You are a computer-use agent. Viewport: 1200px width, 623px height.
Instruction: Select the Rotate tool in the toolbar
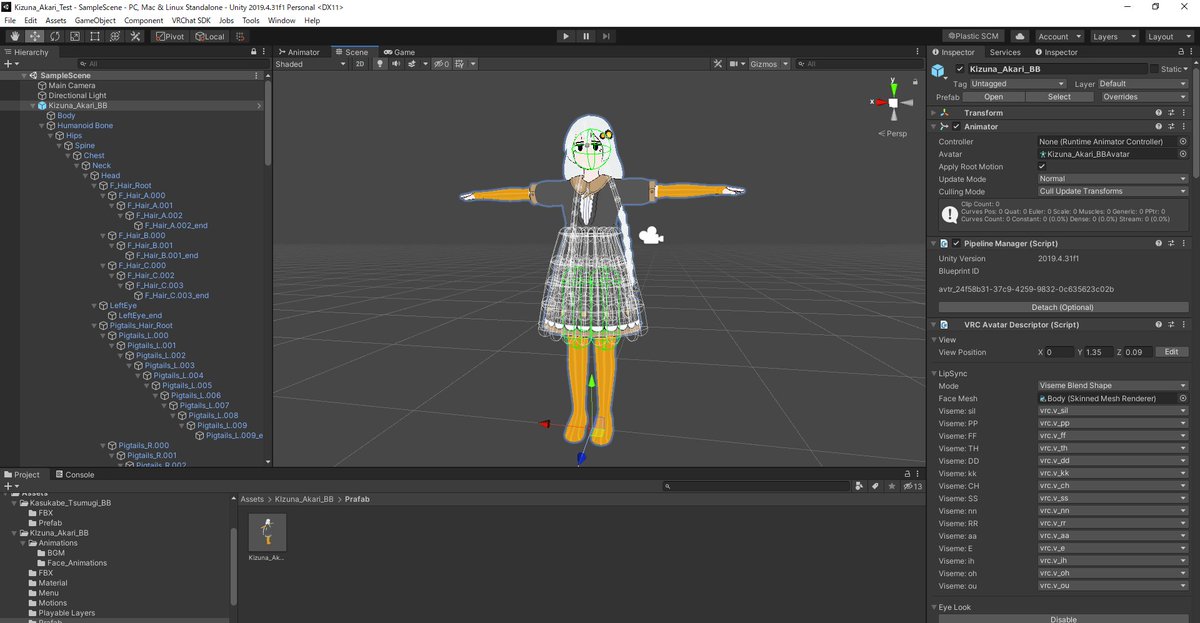(54, 36)
